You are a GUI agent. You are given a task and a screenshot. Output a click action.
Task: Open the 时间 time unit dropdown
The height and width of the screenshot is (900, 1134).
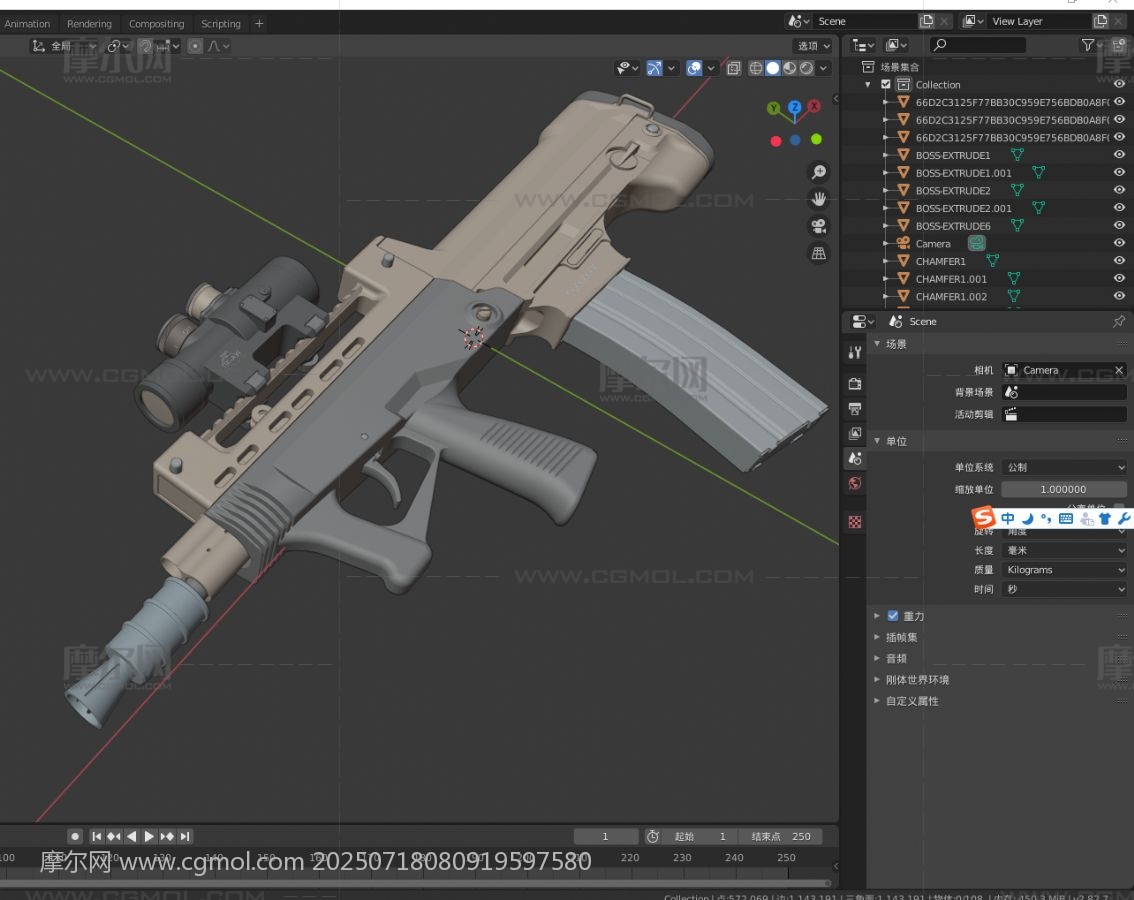pyautogui.click(x=1065, y=590)
